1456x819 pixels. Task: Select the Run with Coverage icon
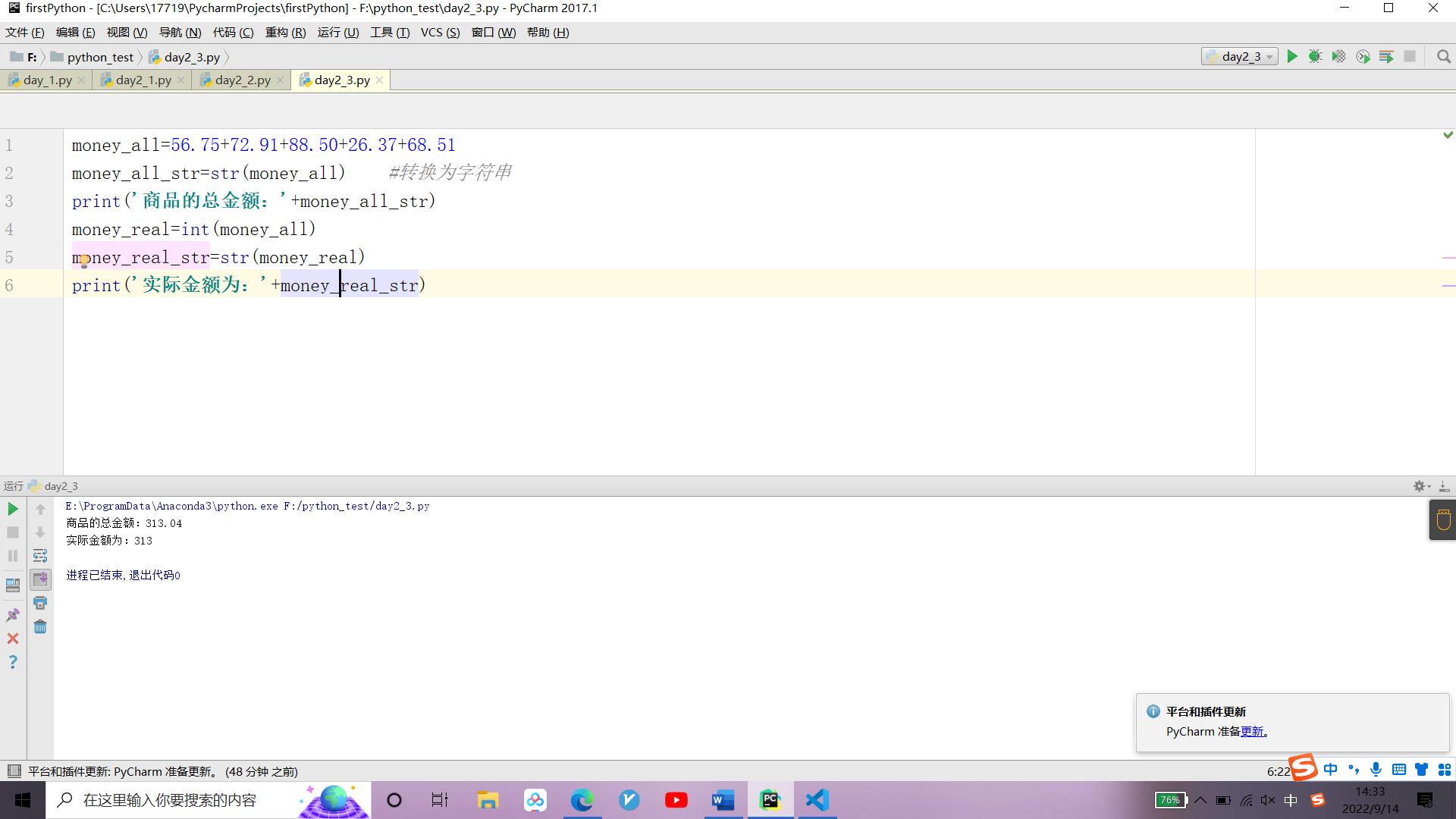pos(1338,56)
